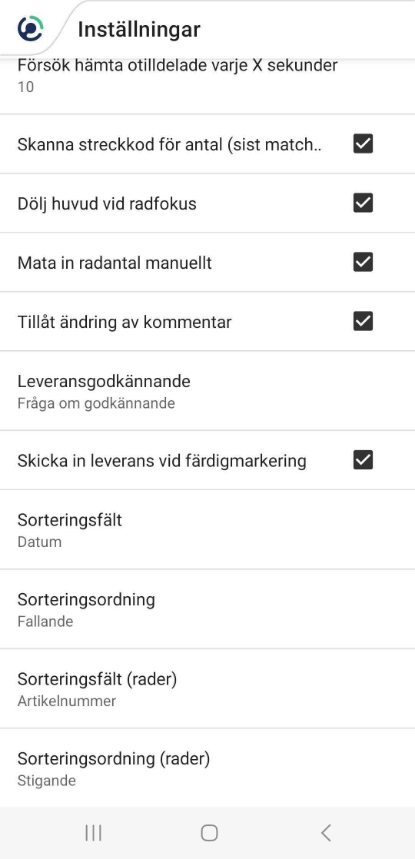Tap the Android home button icon
The height and width of the screenshot is (859, 415).
point(209,833)
